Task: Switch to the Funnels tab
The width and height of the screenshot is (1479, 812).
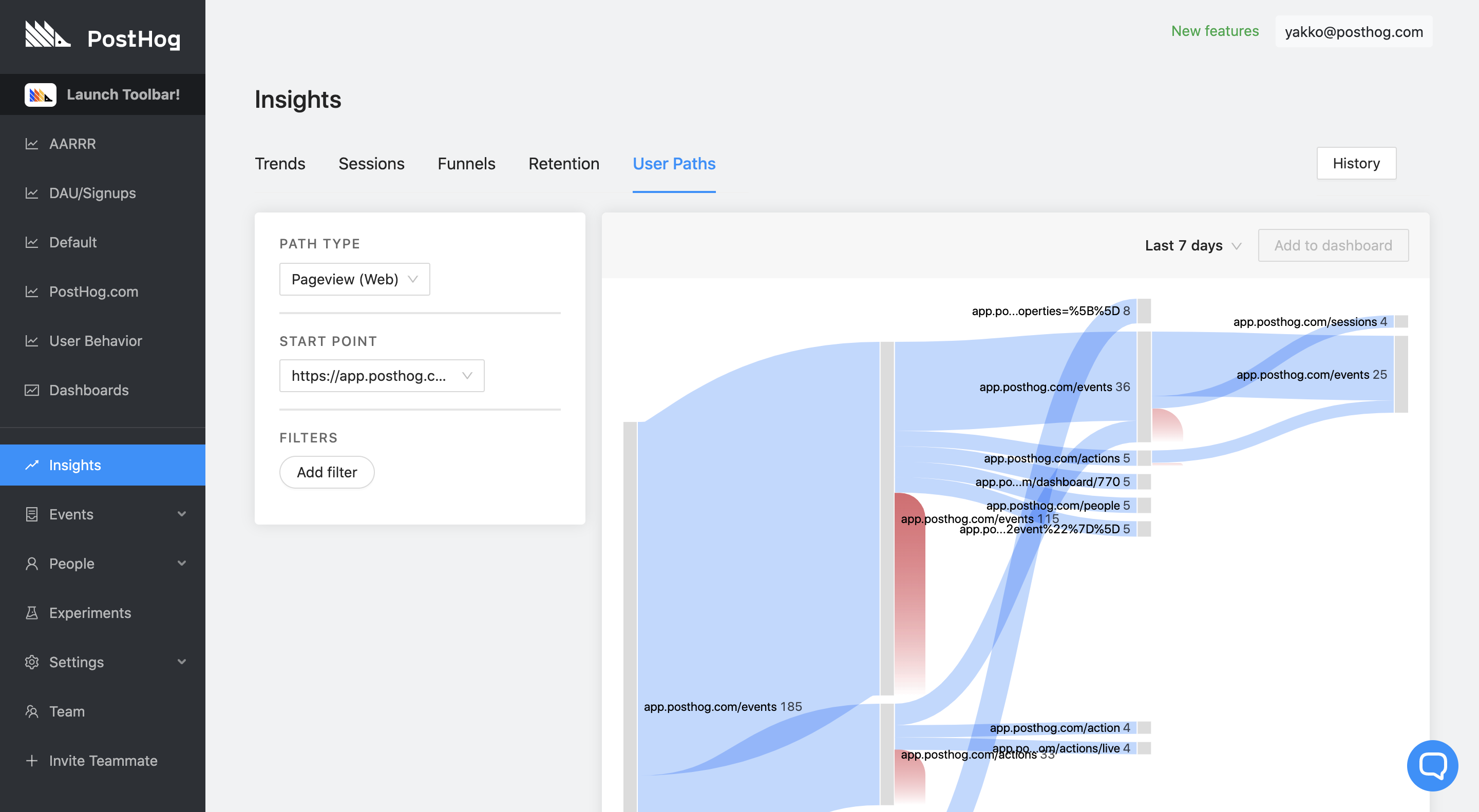Action: 466,164
